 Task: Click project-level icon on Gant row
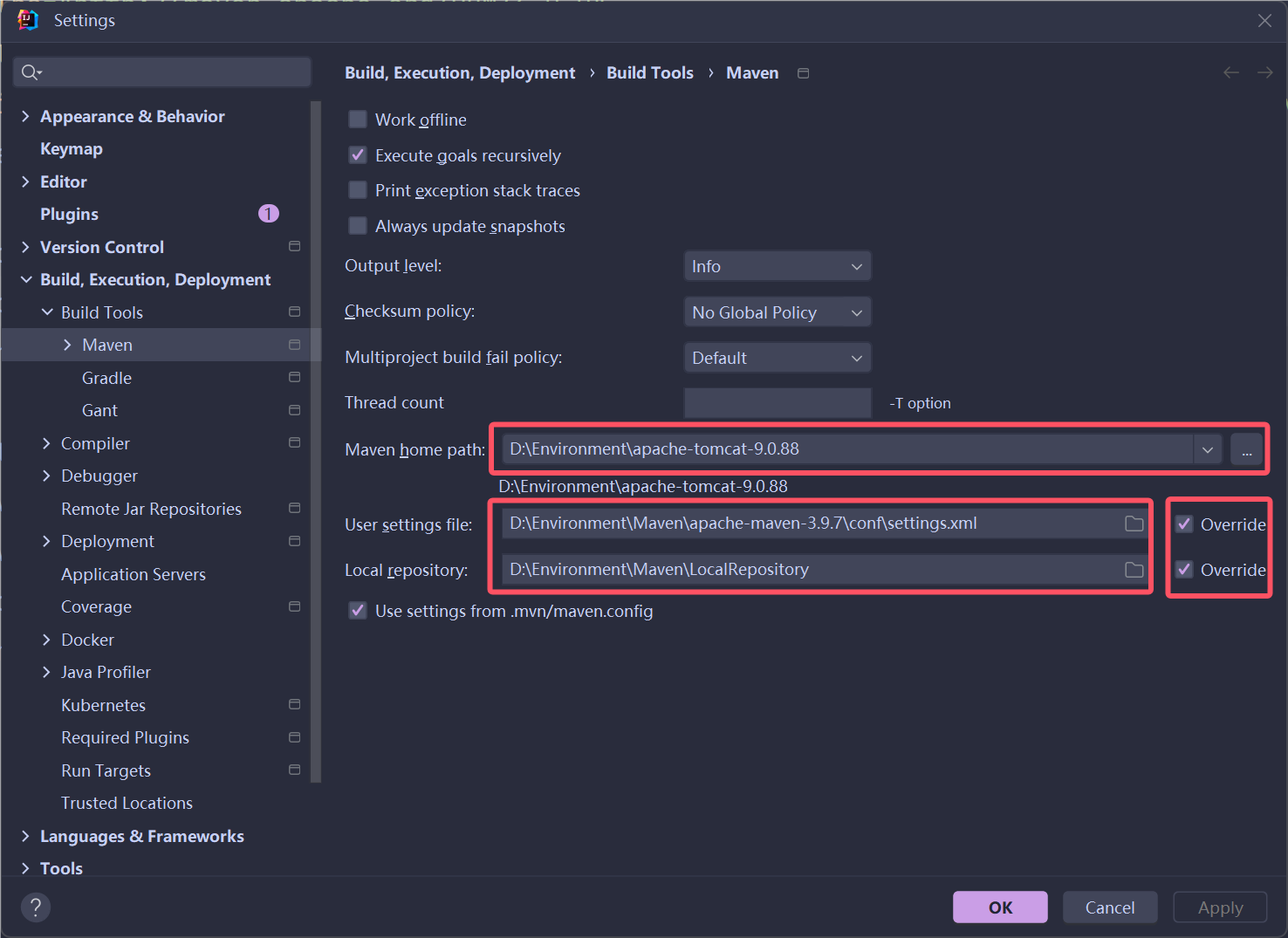click(x=295, y=410)
